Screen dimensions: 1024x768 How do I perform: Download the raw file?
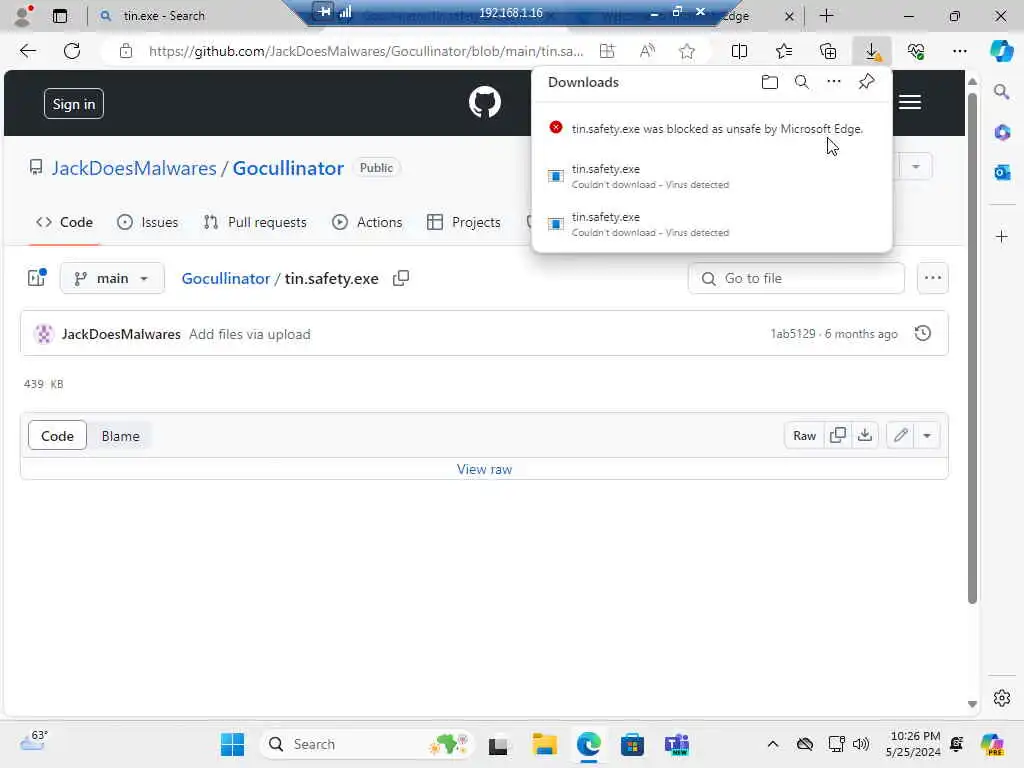click(865, 436)
